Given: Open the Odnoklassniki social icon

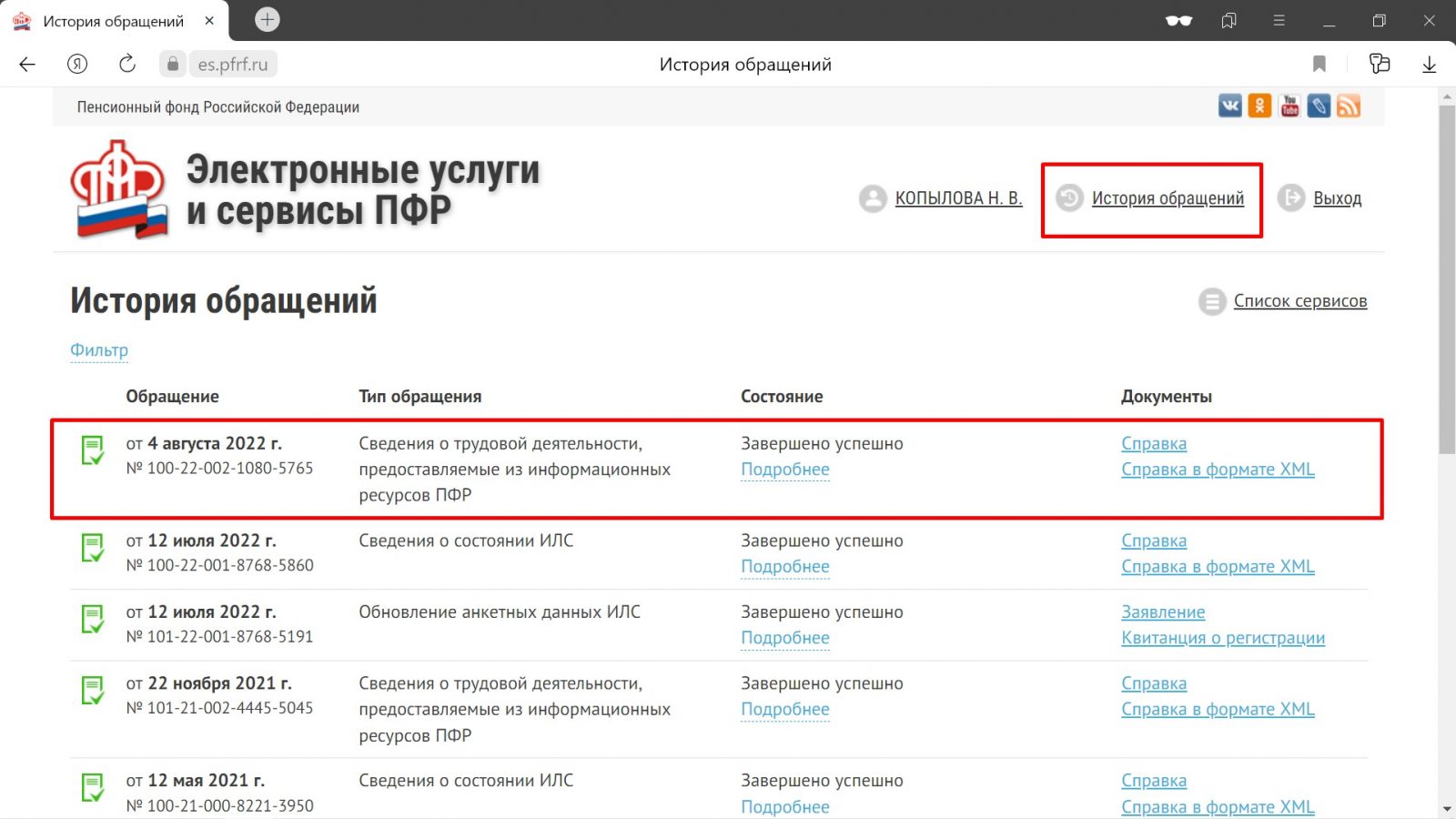Looking at the screenshot, I should (1259, 106).
